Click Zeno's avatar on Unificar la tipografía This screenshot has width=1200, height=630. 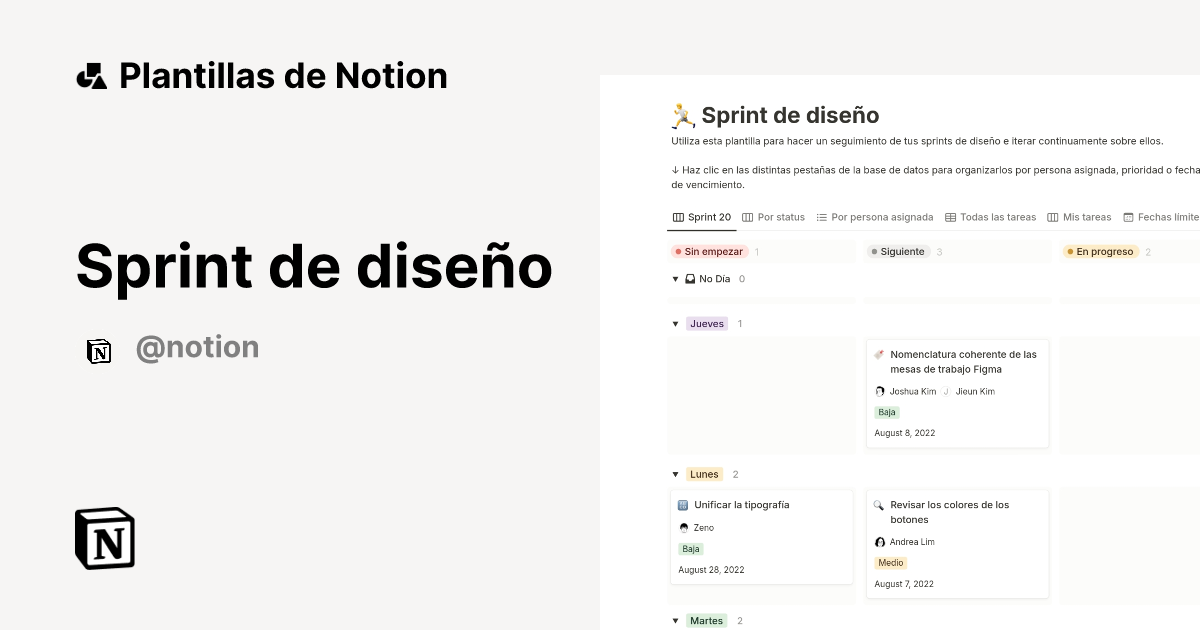coord(684,527)
